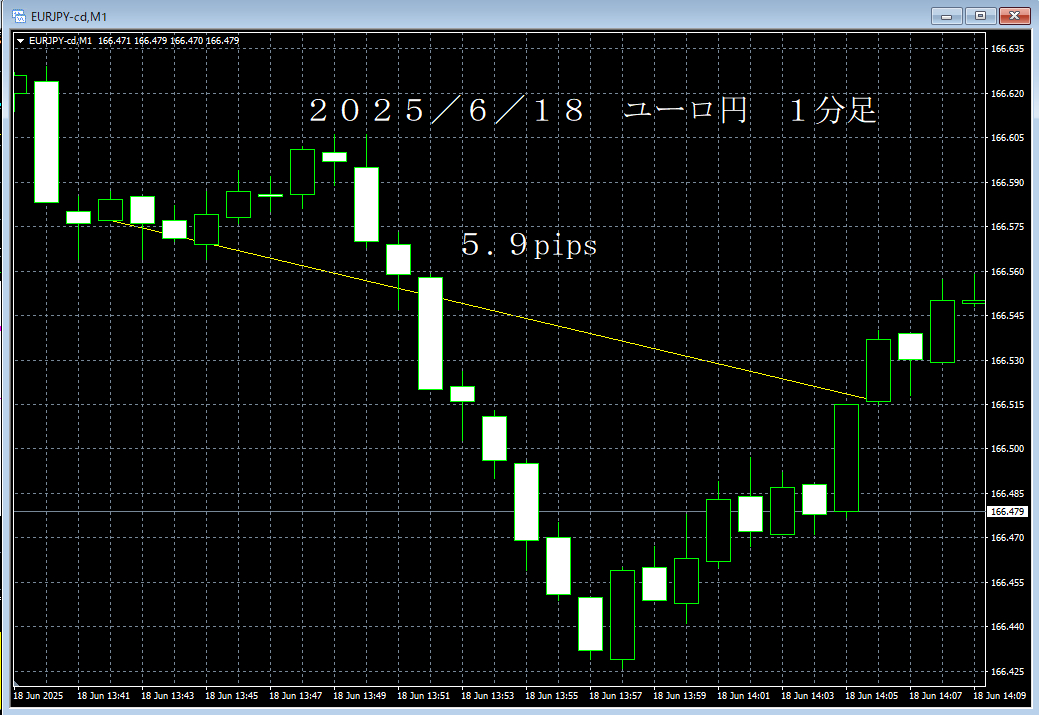Viewport: 1039px width, 715px height.
Task: Click the 18 Jun 13:53 time label
Action: [x=488, y=696]
